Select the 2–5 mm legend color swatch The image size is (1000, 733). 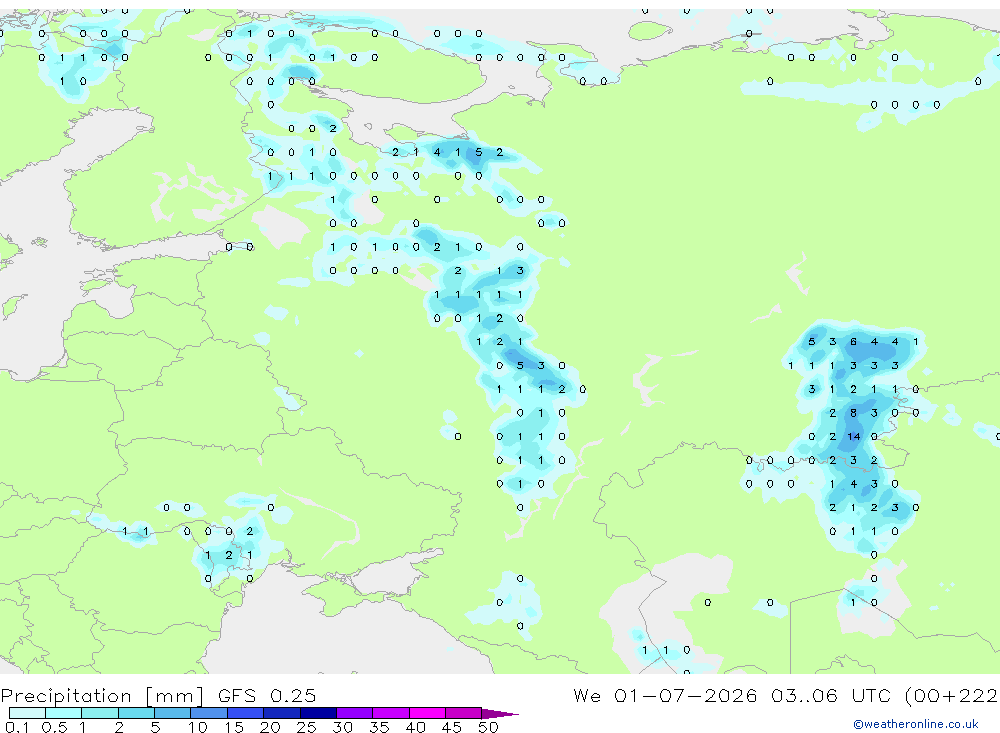pos(136,713)
